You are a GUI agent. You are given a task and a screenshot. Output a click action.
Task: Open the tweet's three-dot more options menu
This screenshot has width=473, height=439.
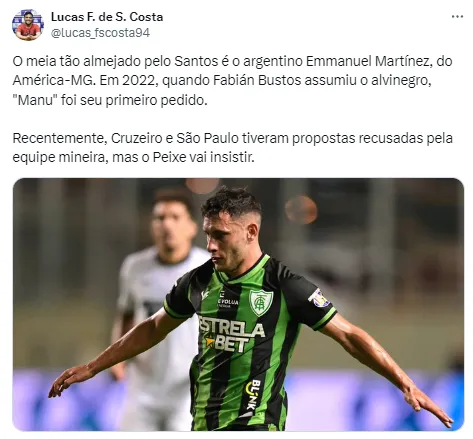tap(457, 16)
